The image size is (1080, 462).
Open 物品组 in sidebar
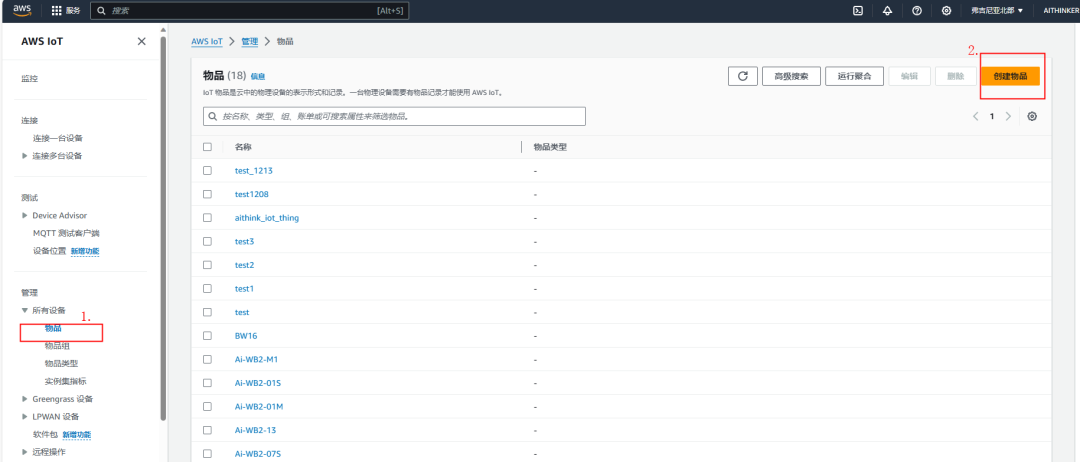click(x=57, y=346)
